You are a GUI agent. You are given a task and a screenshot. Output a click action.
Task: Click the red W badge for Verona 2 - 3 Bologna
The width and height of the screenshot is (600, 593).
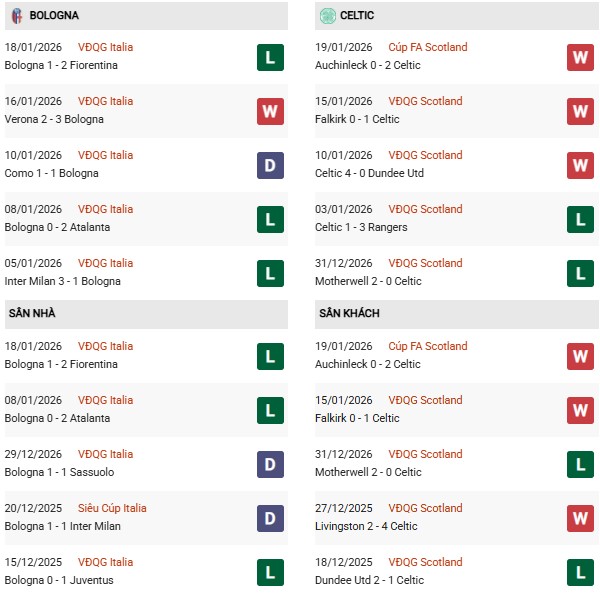270,111
